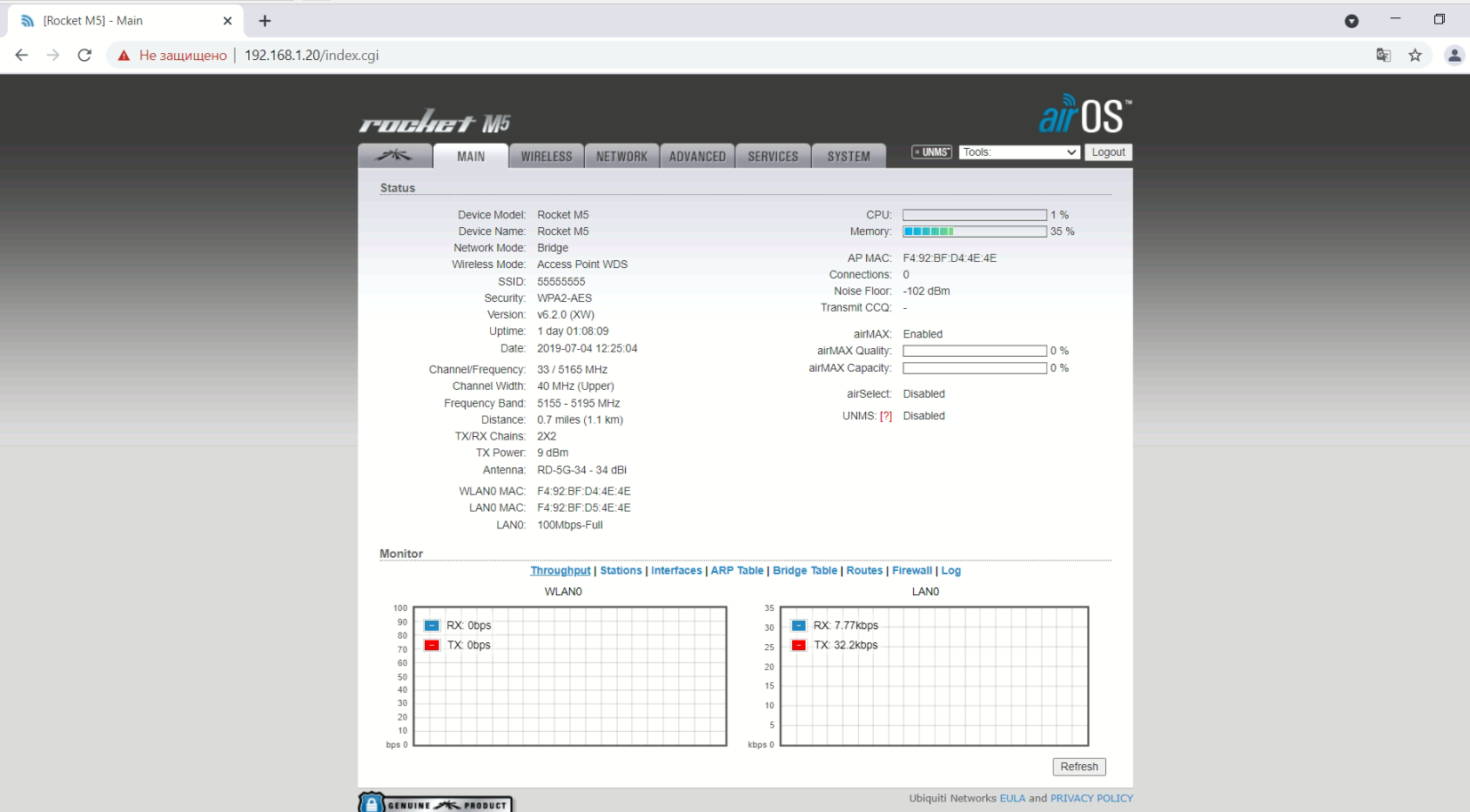Open a new browser tab

pyautogui.click(x=265, y=21)
